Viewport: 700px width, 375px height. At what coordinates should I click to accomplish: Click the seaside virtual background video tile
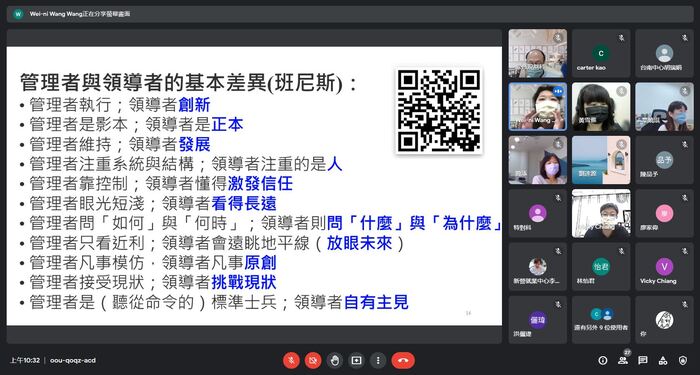point(601,160)
